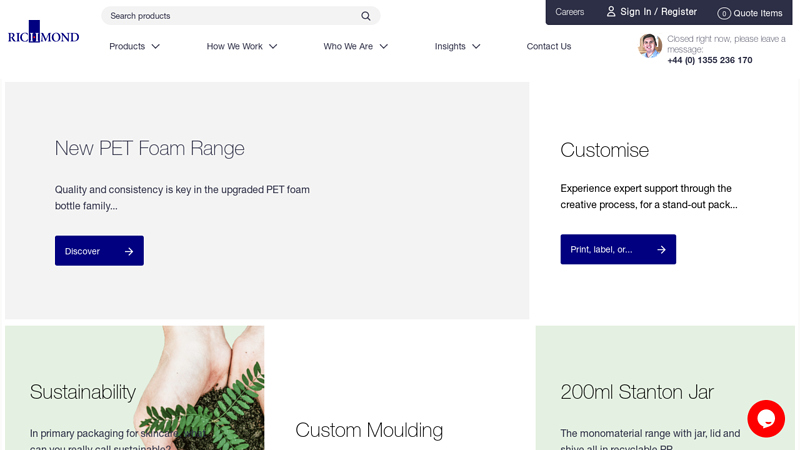The image size is (800, 450).
Task: Open the Insights menu
Action: (450, 46)
